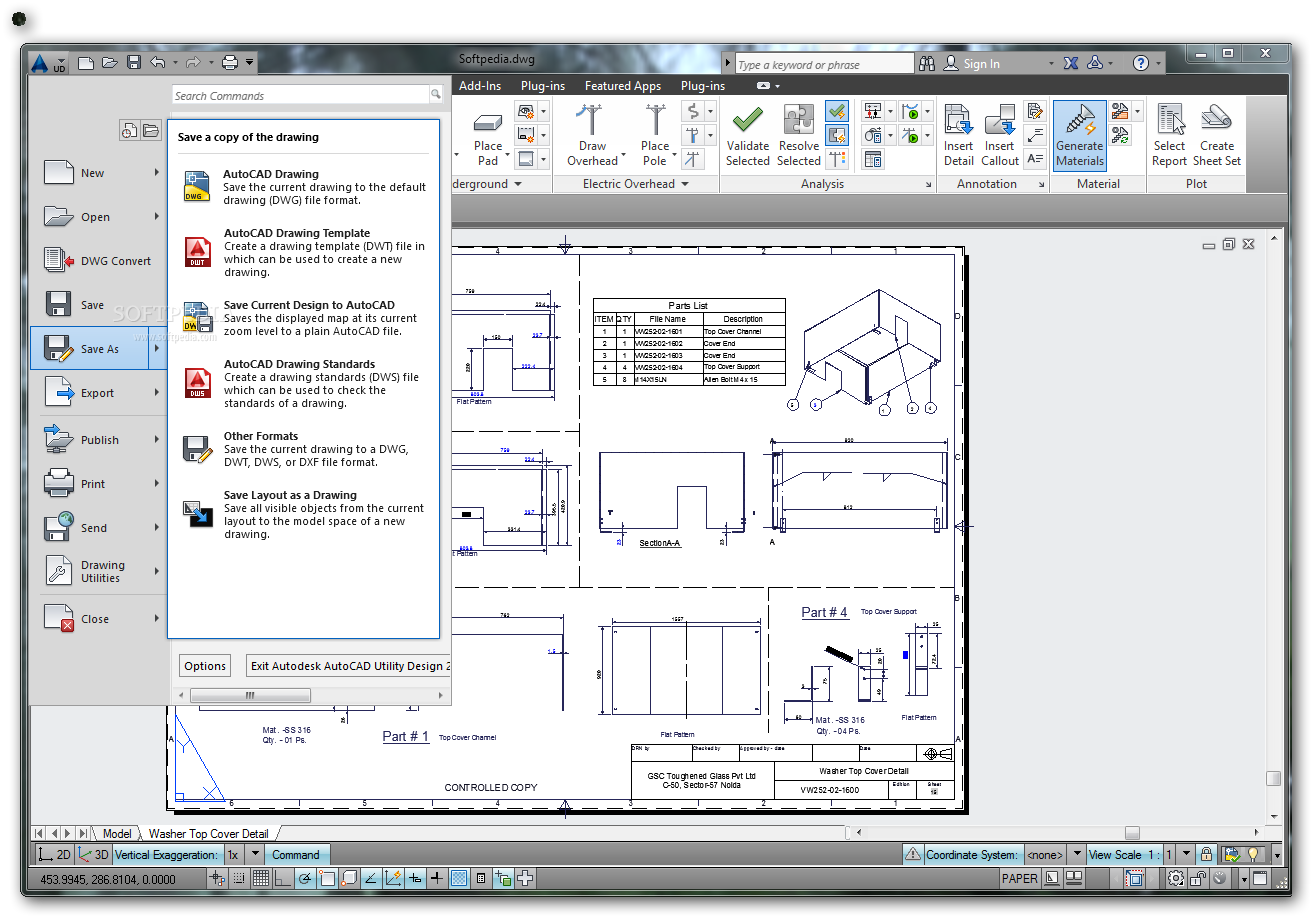Choose DWG Convert in application menu
This screenshot has height=917, width=1312.
pyautogui.click(x=98, y=261)
